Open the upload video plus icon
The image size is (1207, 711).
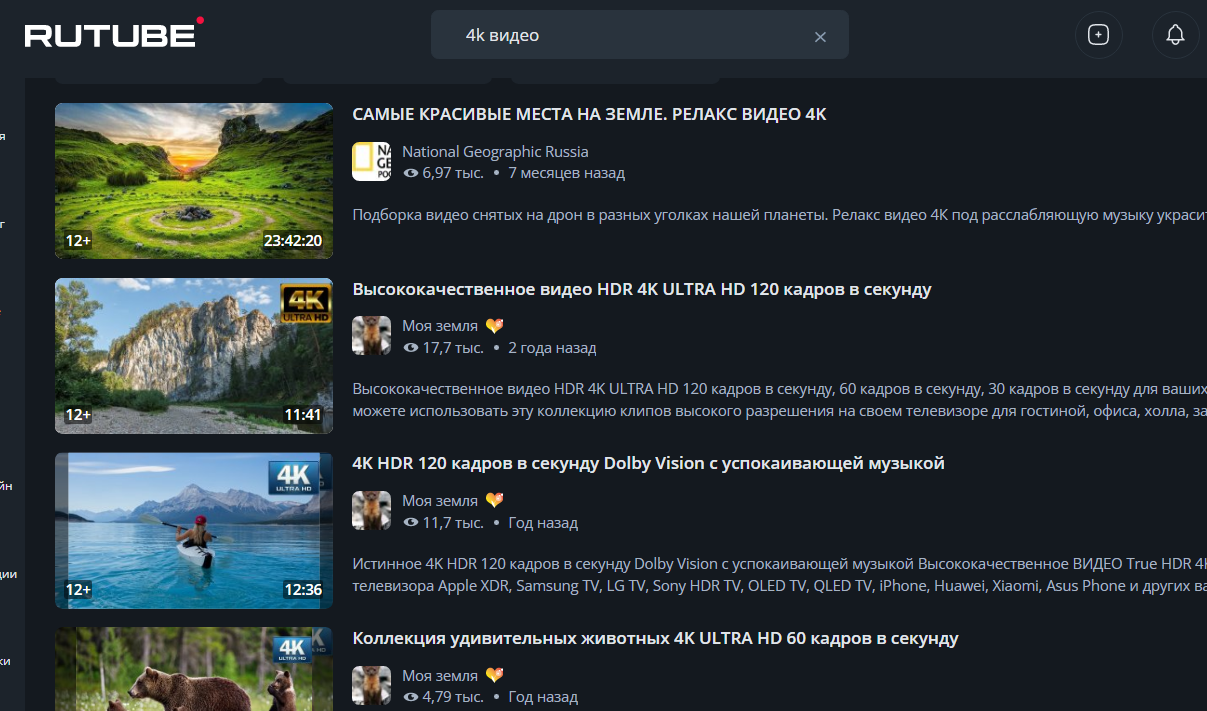[1098, 35]
